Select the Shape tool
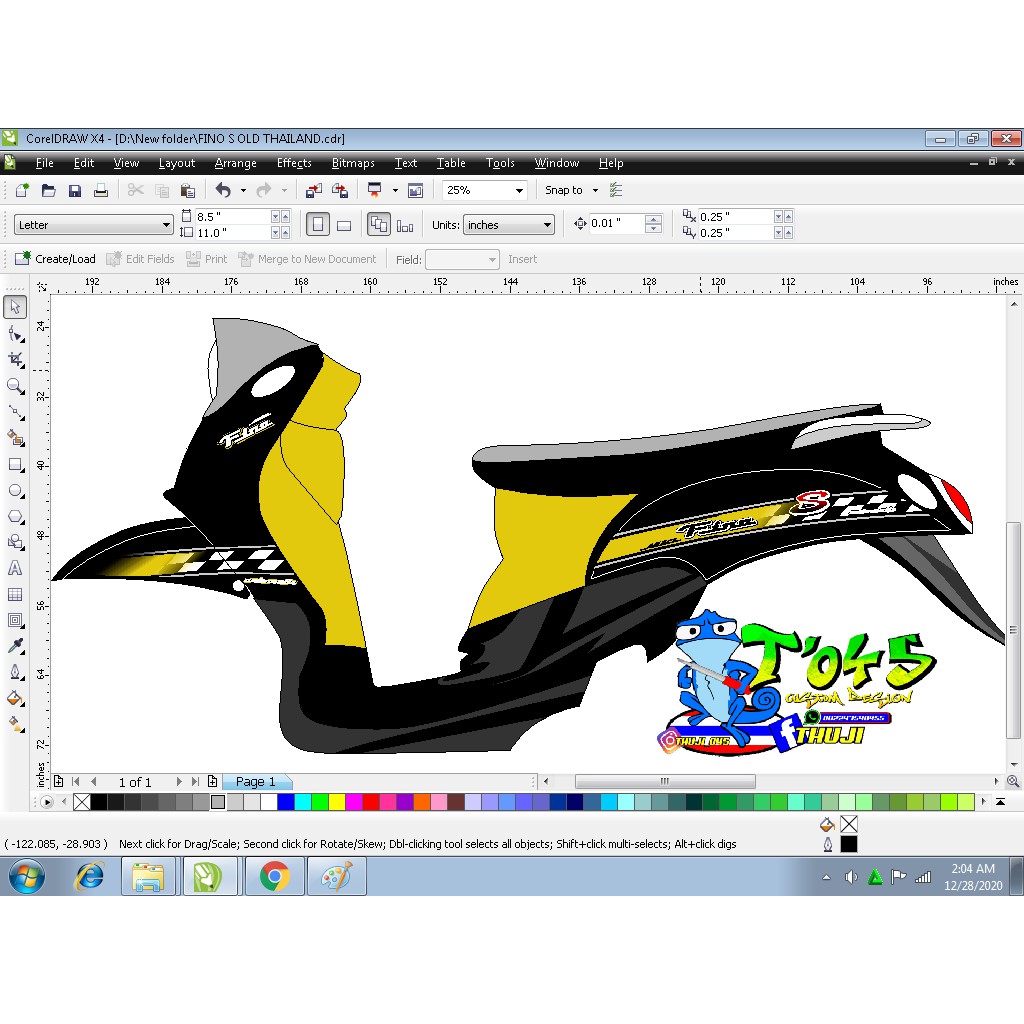Screen dimensions: 1024x1024 coord(15,334)
